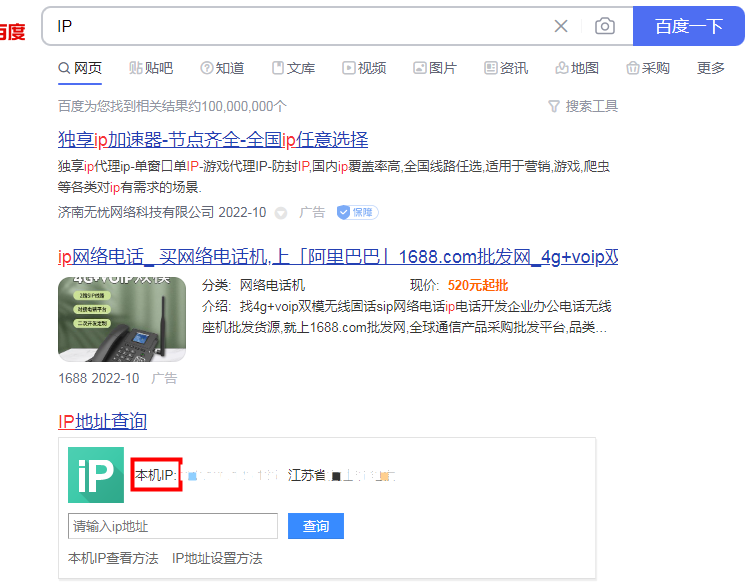The image size is (748, 584).
Task: Open the 本机IP查看方法 link
Action: pos(113,558)
